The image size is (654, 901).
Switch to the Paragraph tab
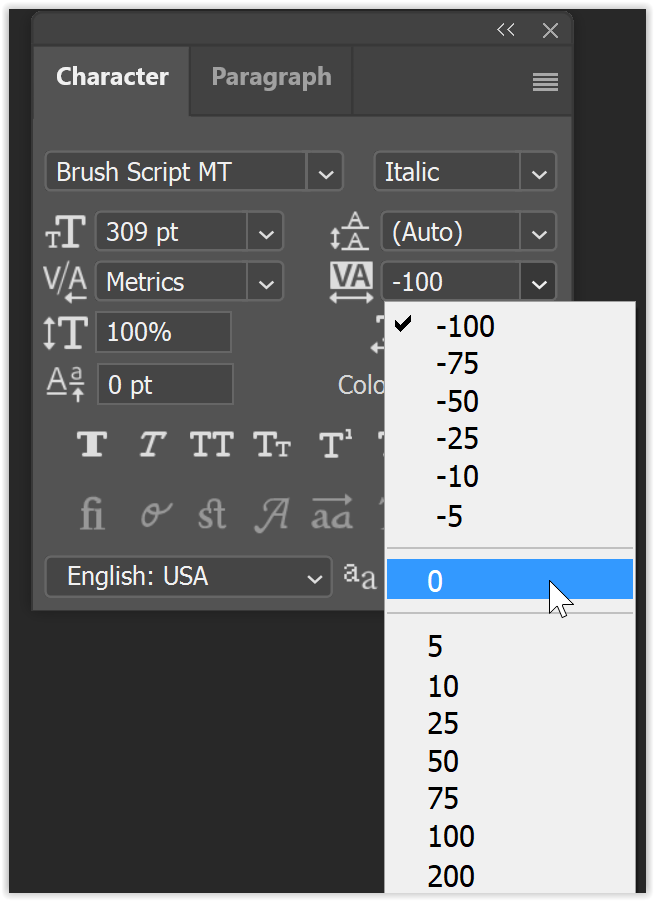pos(270,76)
